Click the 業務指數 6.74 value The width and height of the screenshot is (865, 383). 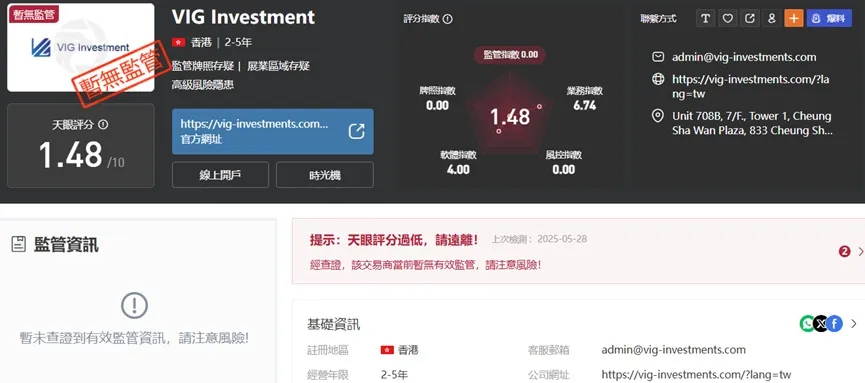point(585,105)
